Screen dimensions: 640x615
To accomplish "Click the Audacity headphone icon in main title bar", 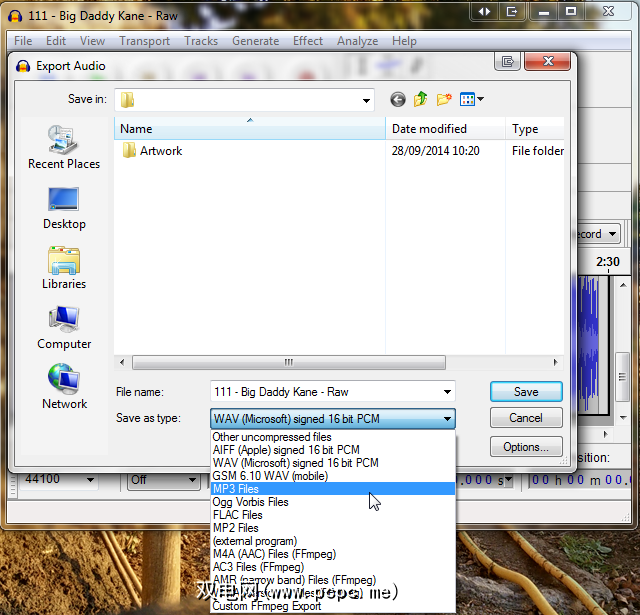I will click(x=15, y=16).
